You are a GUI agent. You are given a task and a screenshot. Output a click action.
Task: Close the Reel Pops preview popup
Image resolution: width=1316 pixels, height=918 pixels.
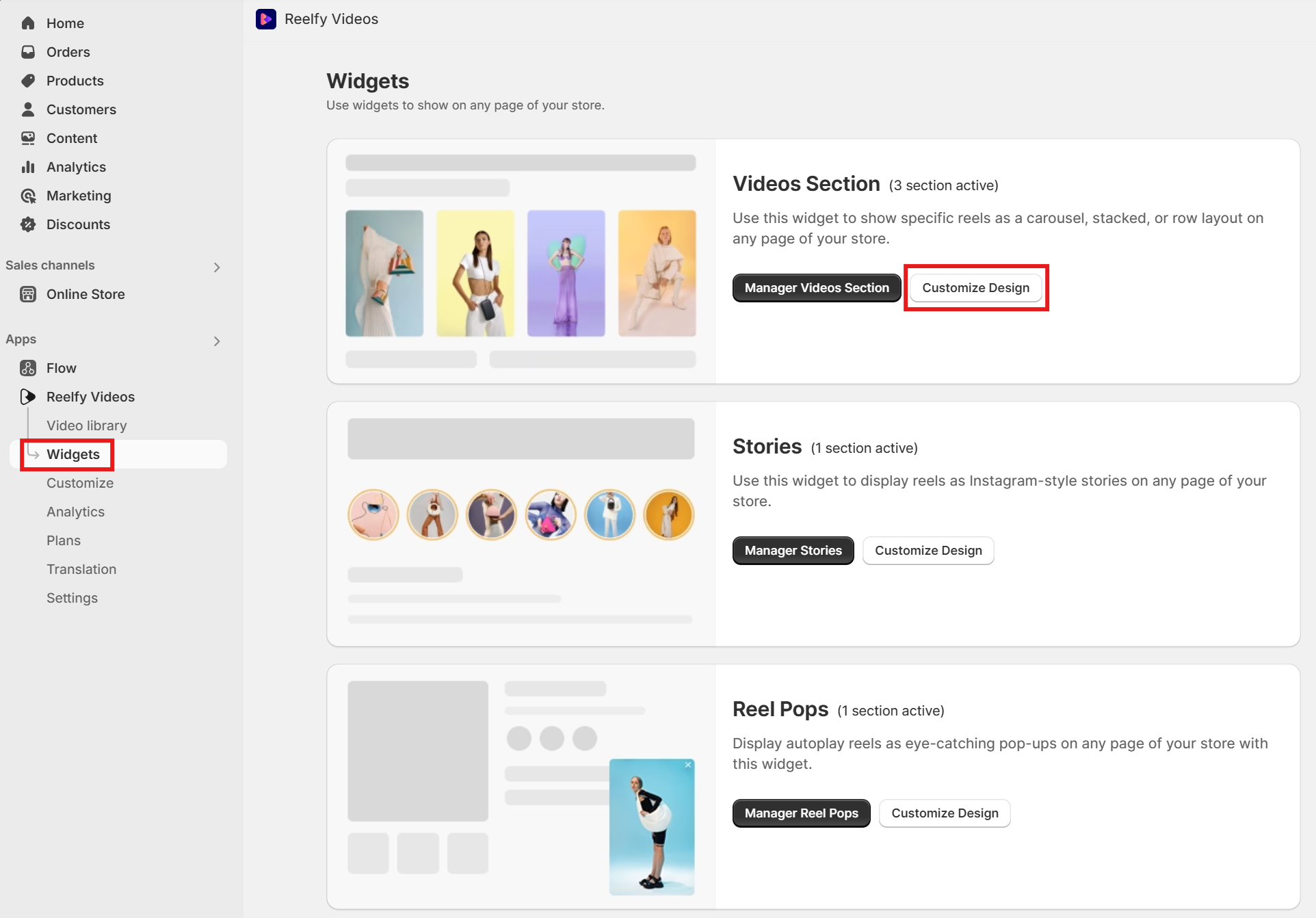688,765
